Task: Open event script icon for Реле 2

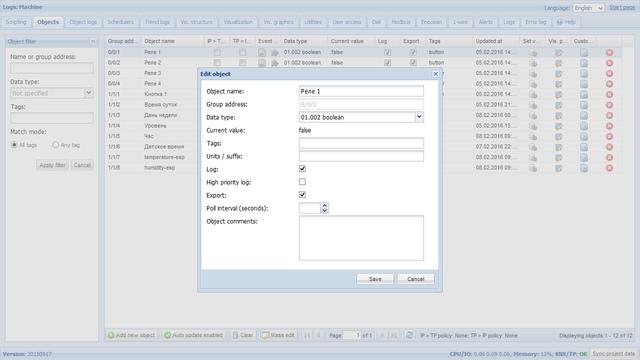Action: coord(262,63)
